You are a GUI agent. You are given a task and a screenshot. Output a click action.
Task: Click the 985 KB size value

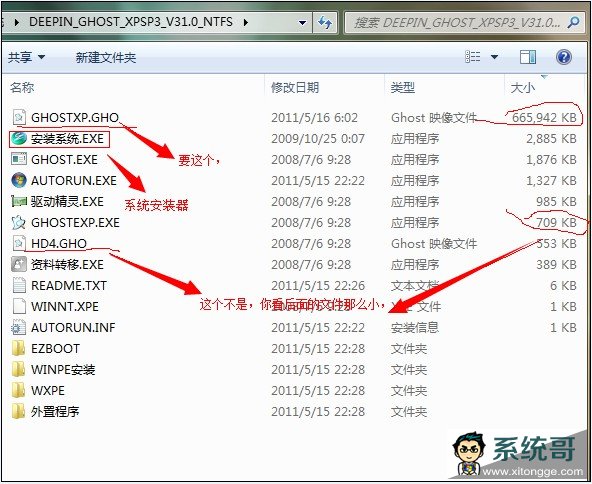pyautogui.click(x=557, y=202)
